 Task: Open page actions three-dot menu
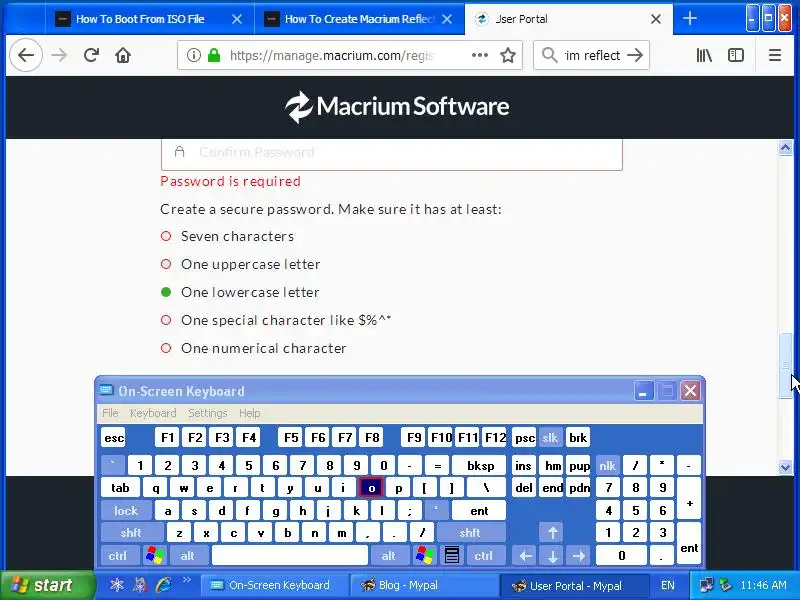[x=480, y=55]
